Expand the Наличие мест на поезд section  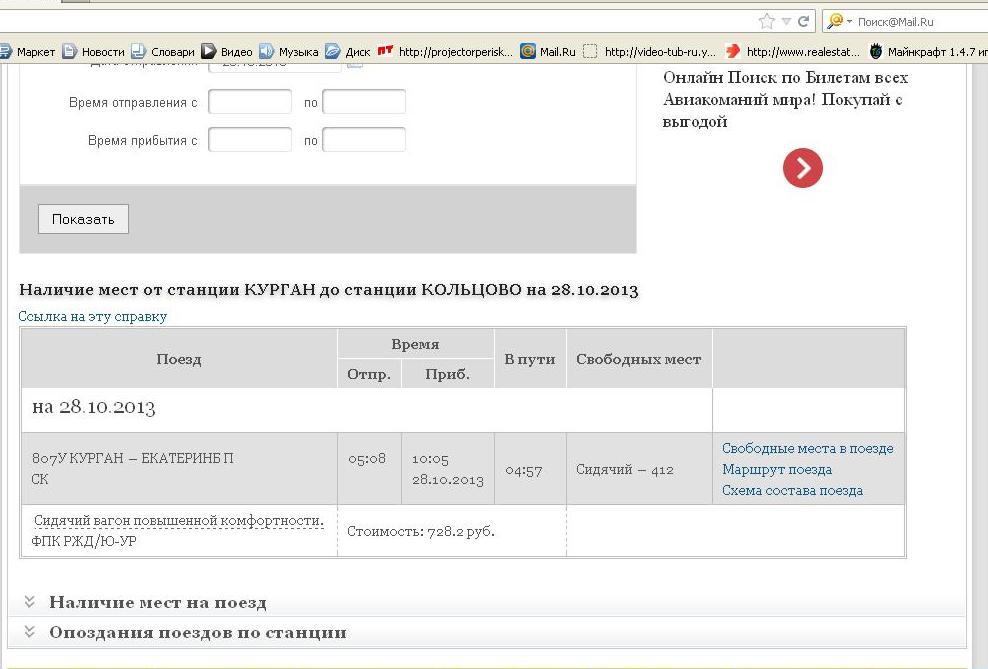[157, 603]
